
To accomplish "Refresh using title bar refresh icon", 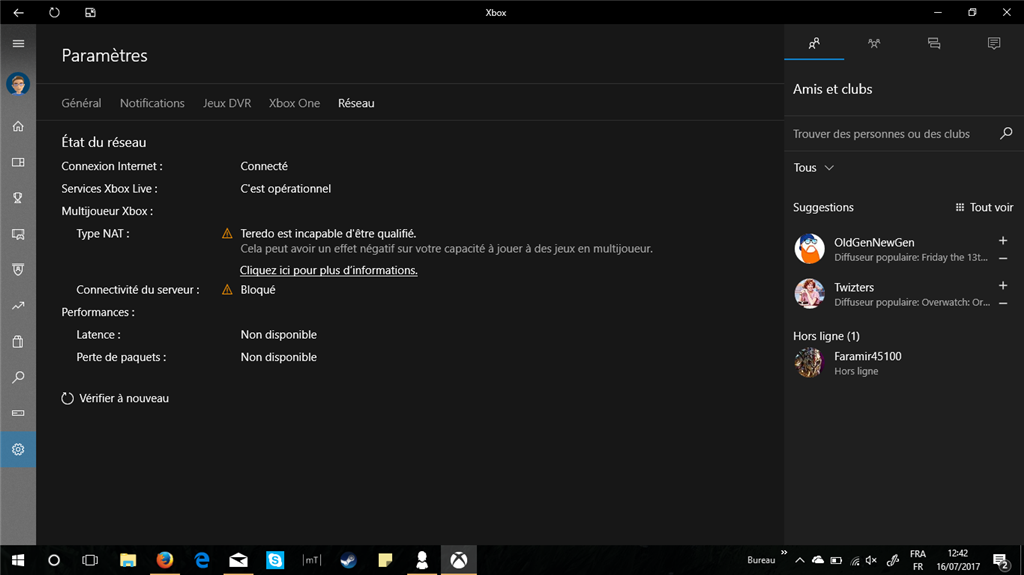I will (x=54, y=12).
